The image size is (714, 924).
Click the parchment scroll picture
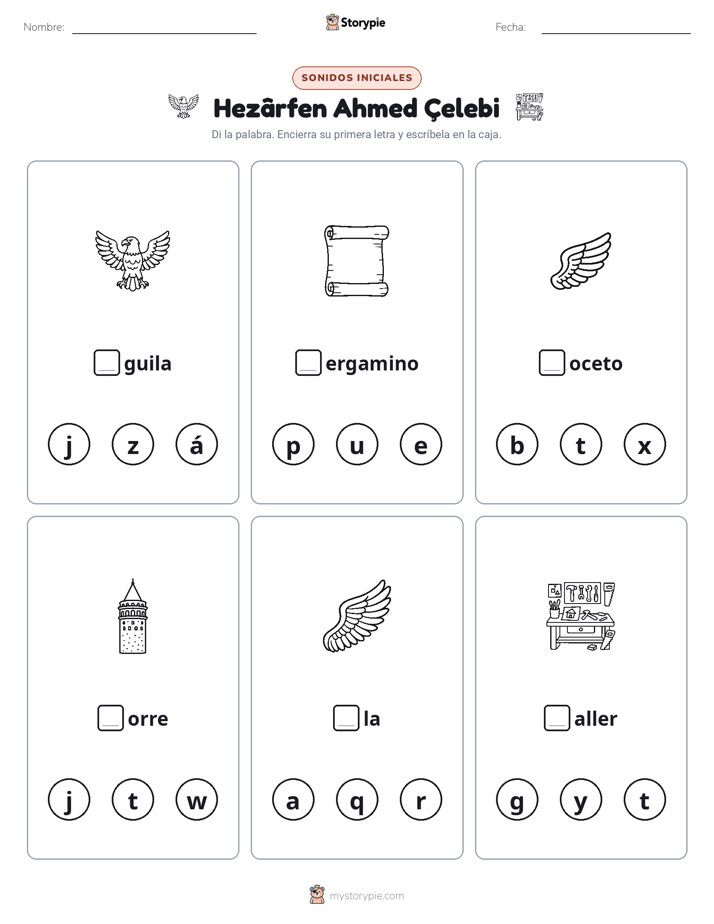tap(357, 260)
